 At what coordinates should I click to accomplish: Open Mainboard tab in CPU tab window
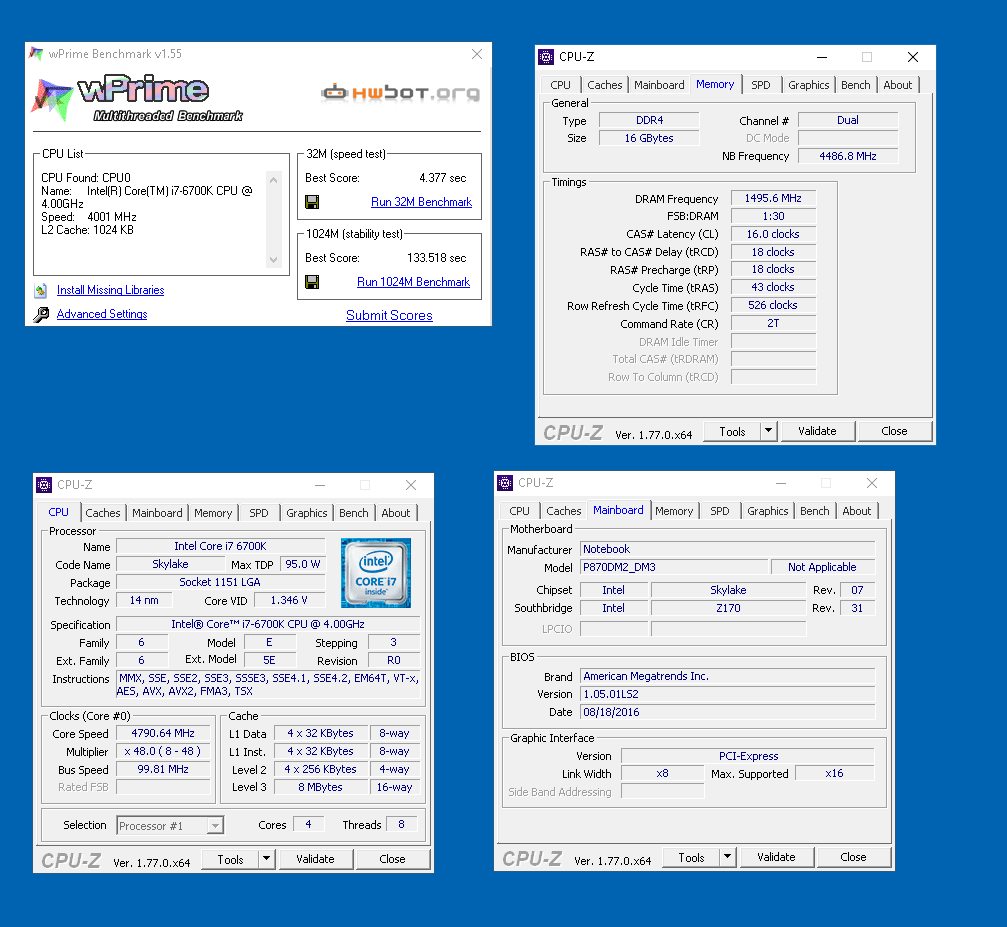click(157, 513)
